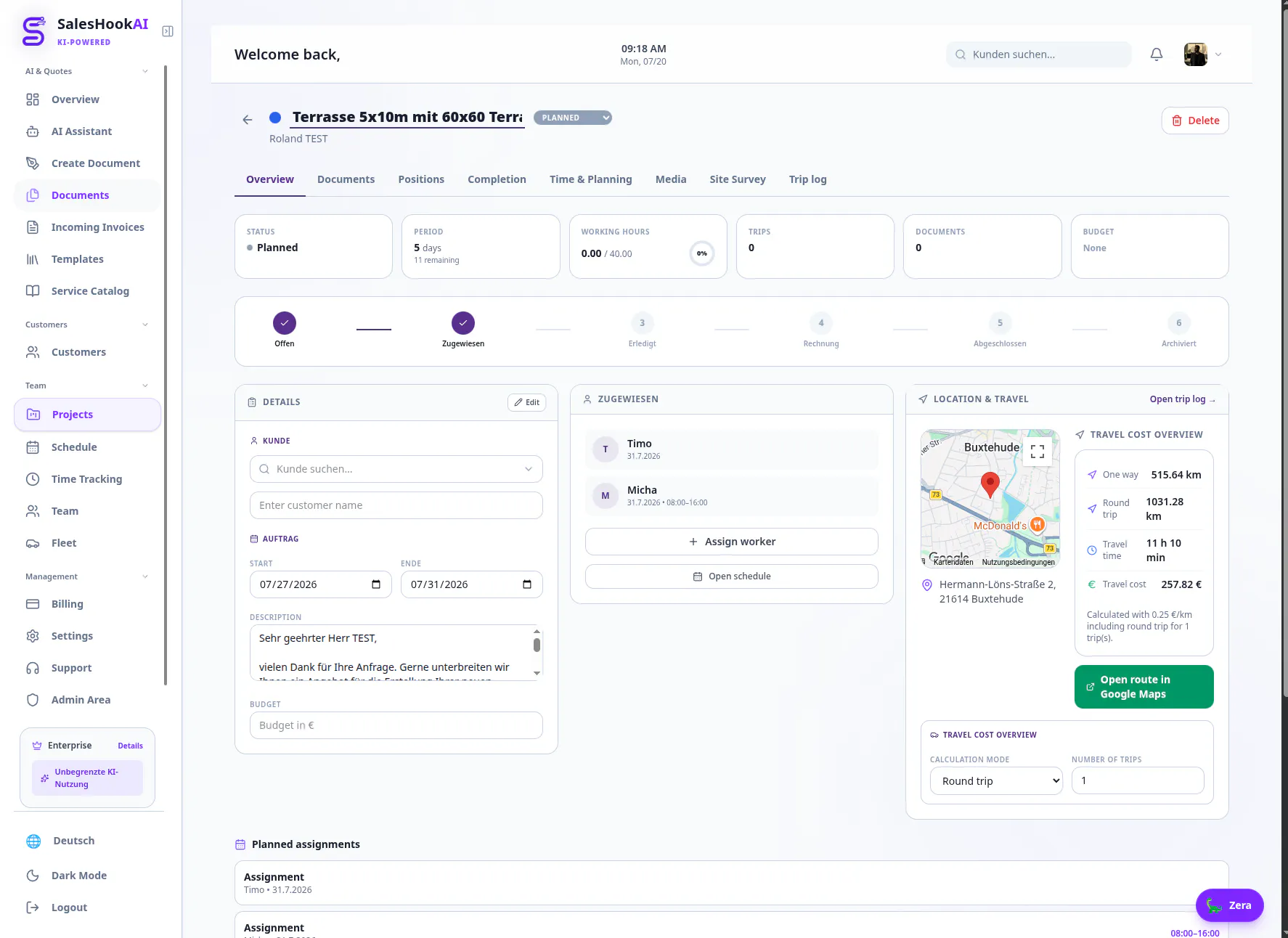Screen dimensions: 1288x938
Task: Switch to the Positions tab
Action: (421, 179)
